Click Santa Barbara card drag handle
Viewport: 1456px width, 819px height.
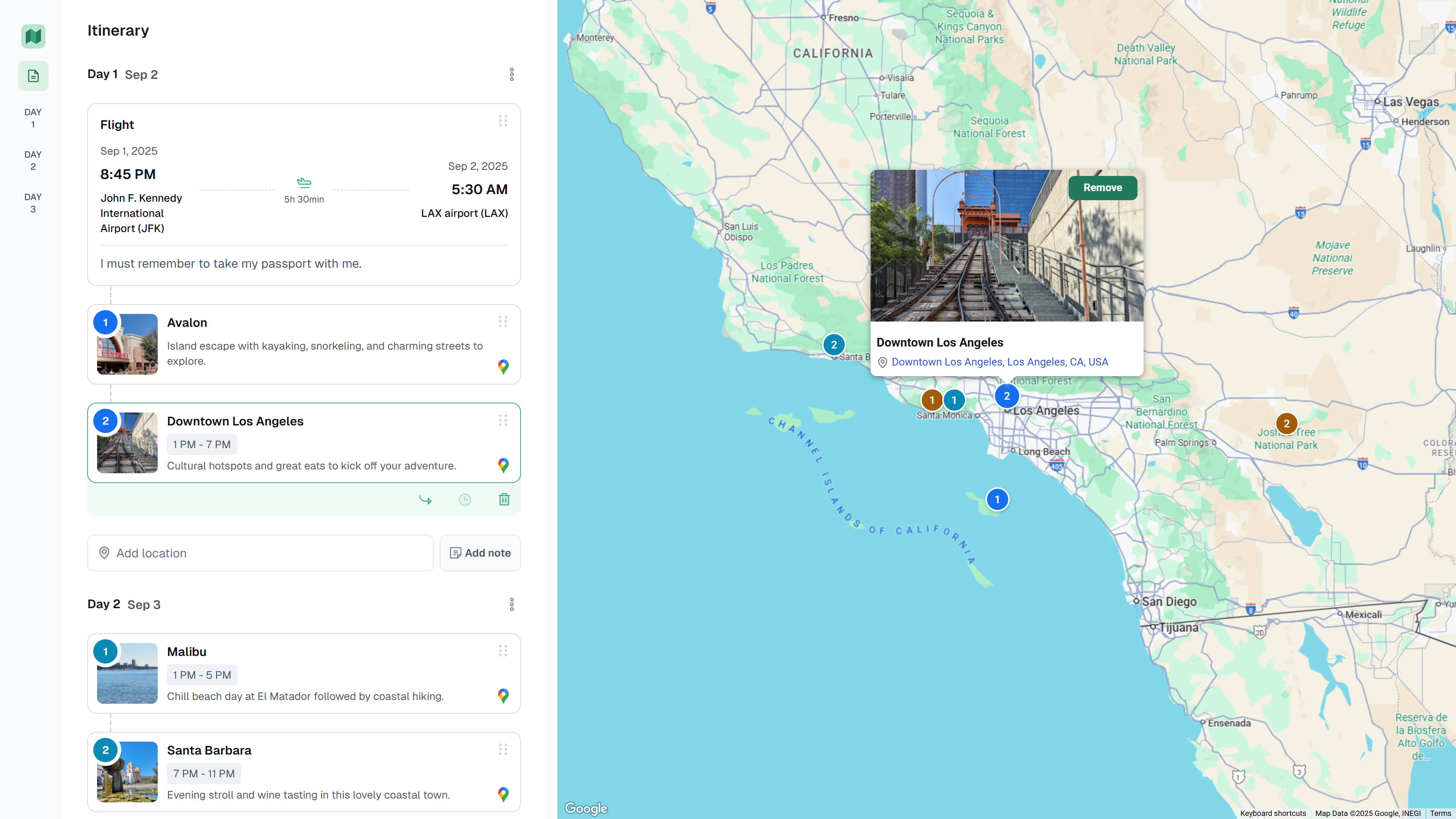503,750
